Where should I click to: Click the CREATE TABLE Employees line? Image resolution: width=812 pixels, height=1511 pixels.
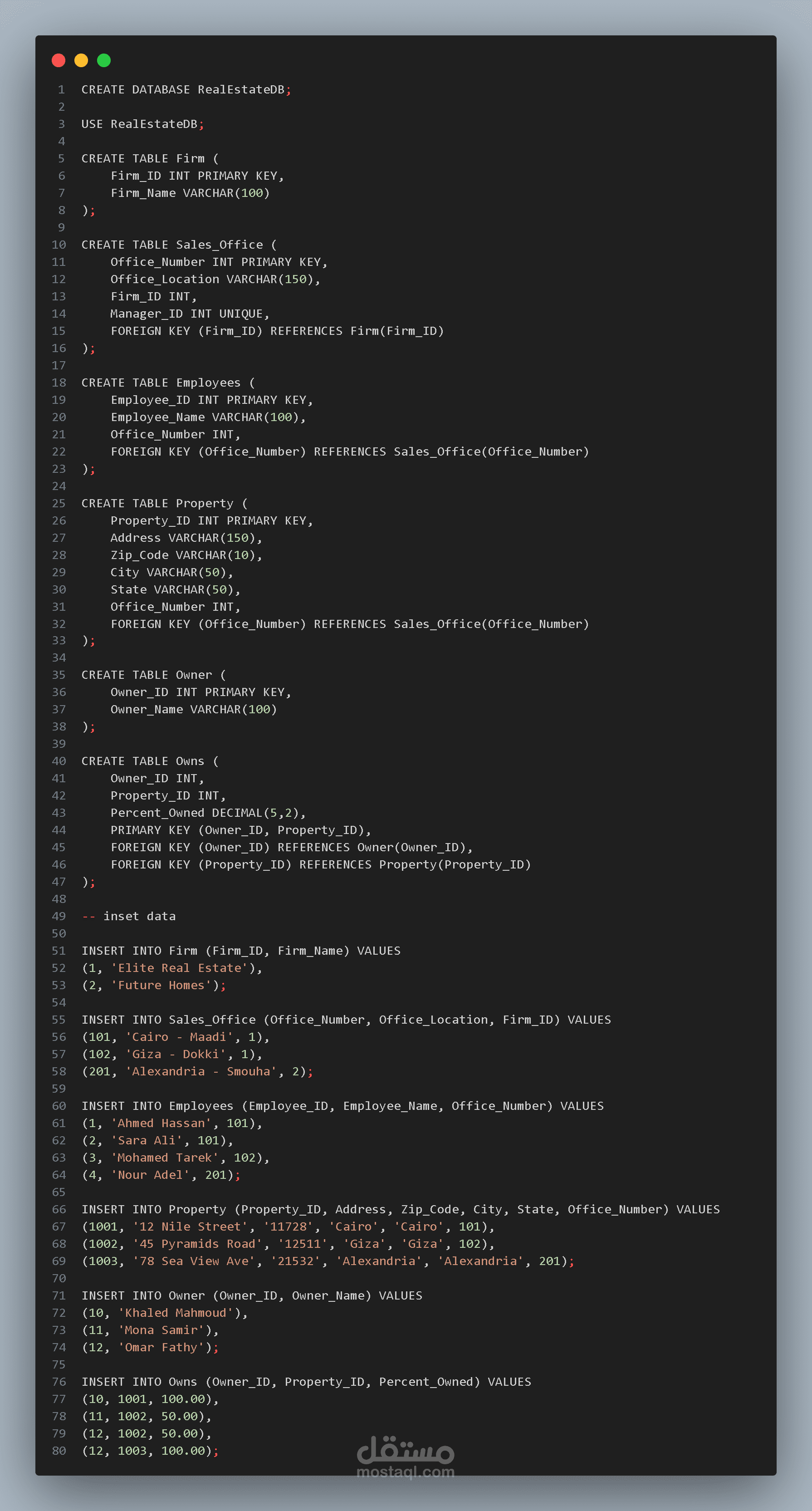[168, 383]
